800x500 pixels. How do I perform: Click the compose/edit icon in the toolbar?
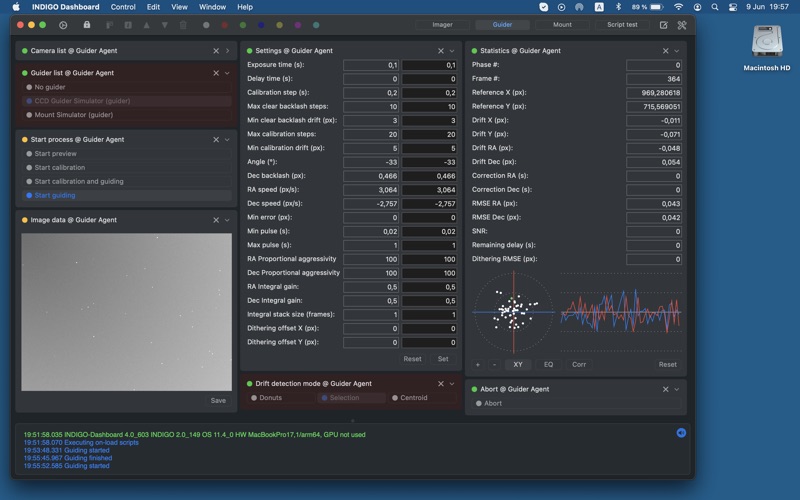pos(663,25)
